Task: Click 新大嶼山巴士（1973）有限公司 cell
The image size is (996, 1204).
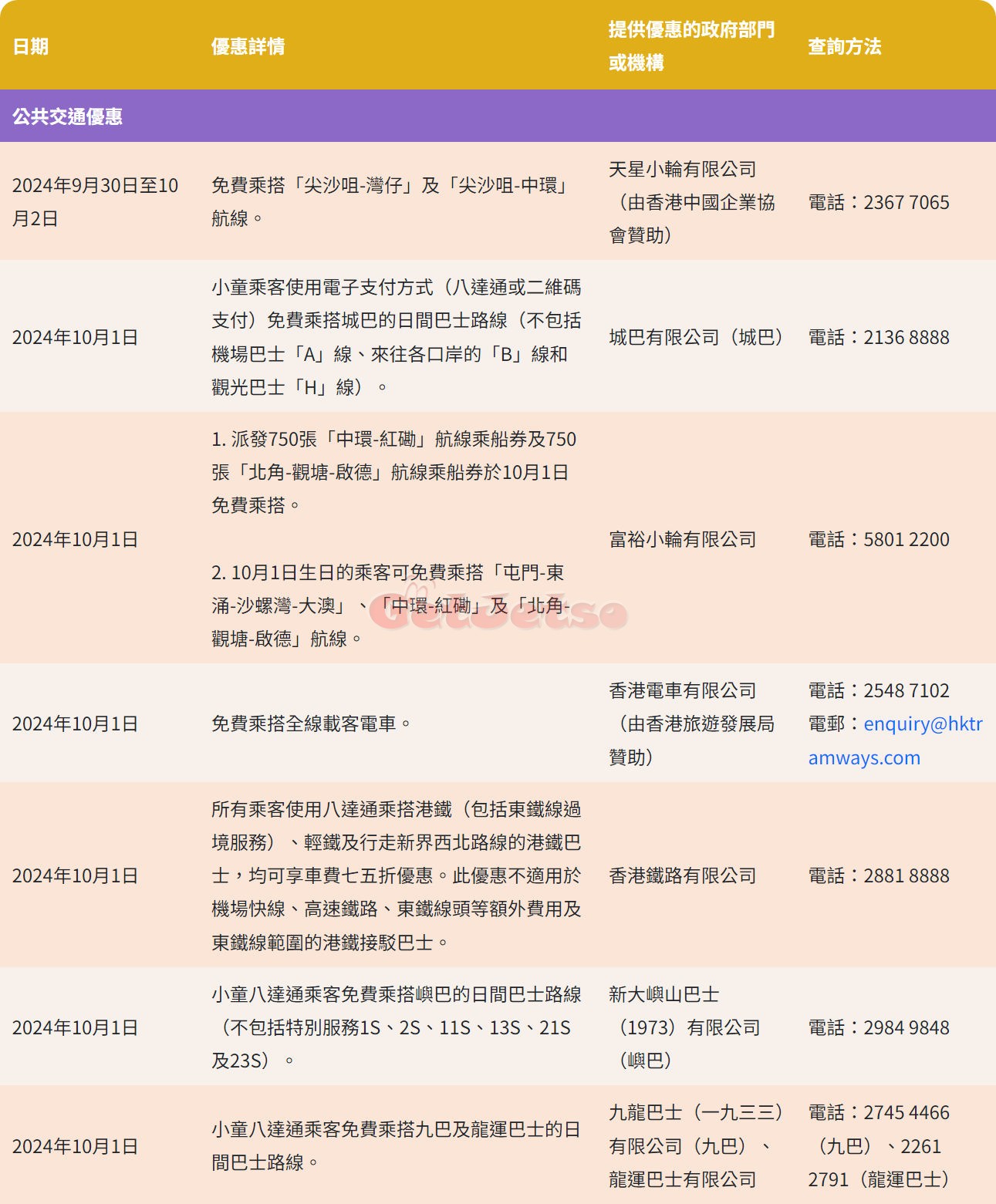Action: (685, 1027)
